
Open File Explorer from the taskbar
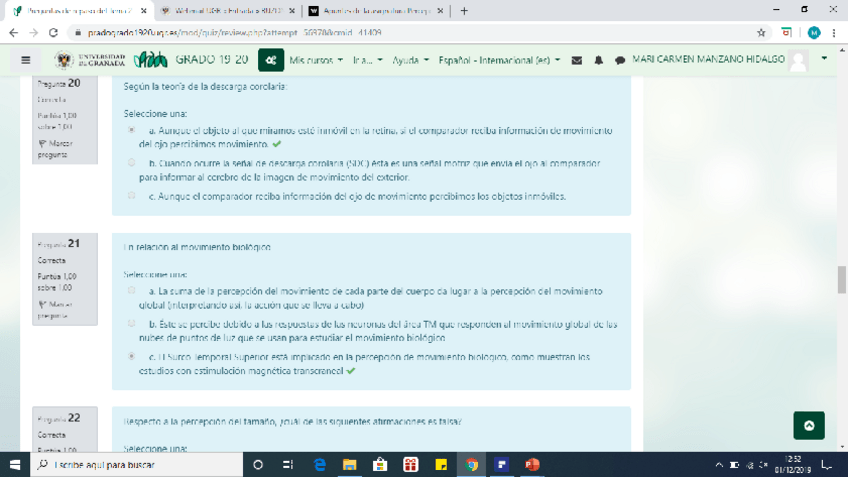tap(349, 465)
